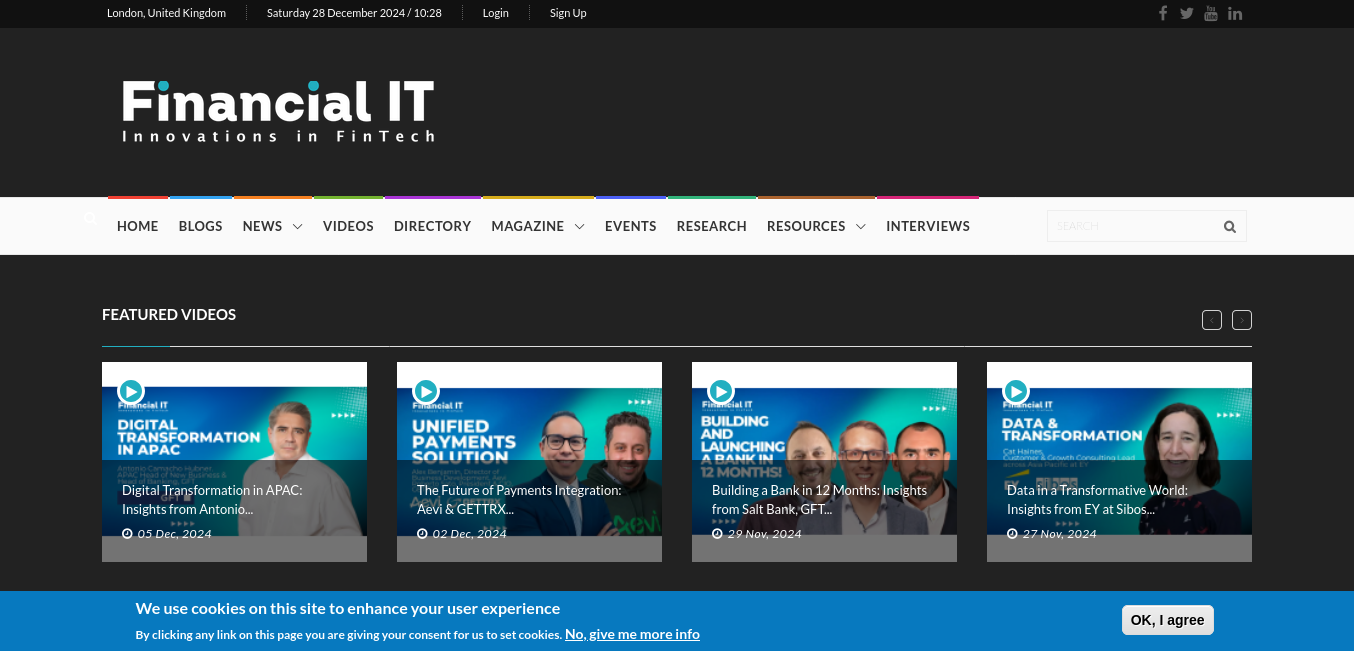
Task: Open the Facebook social icon
Action: (1163, 13)
